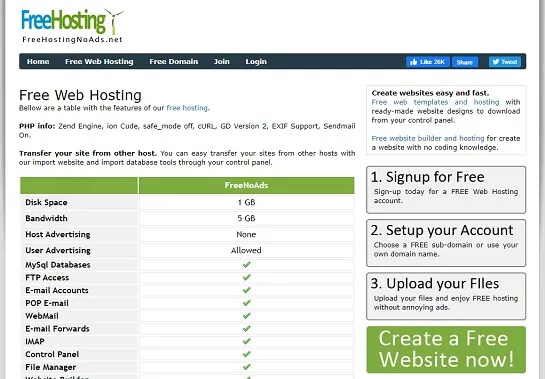The width and height of the screenshot is (545, 379).
Task: Click the FTP Access checkmark
Action: (x=246, y=277)
